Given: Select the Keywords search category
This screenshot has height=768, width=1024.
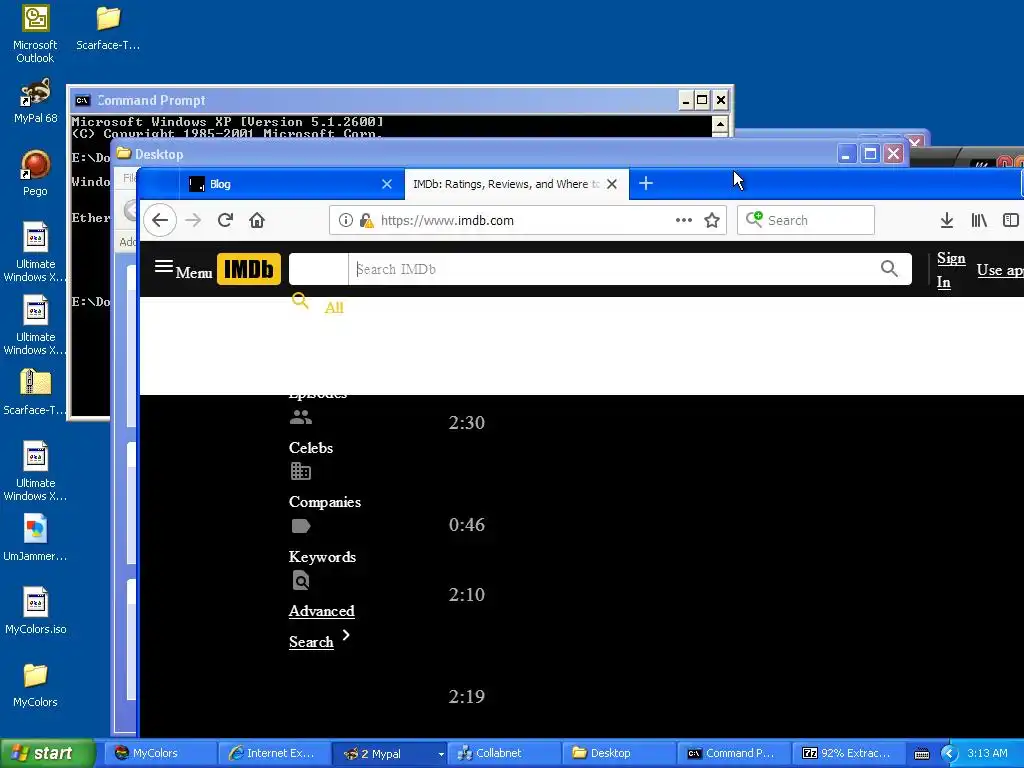Looking at the screenshot, I should [x=323, y=557].
